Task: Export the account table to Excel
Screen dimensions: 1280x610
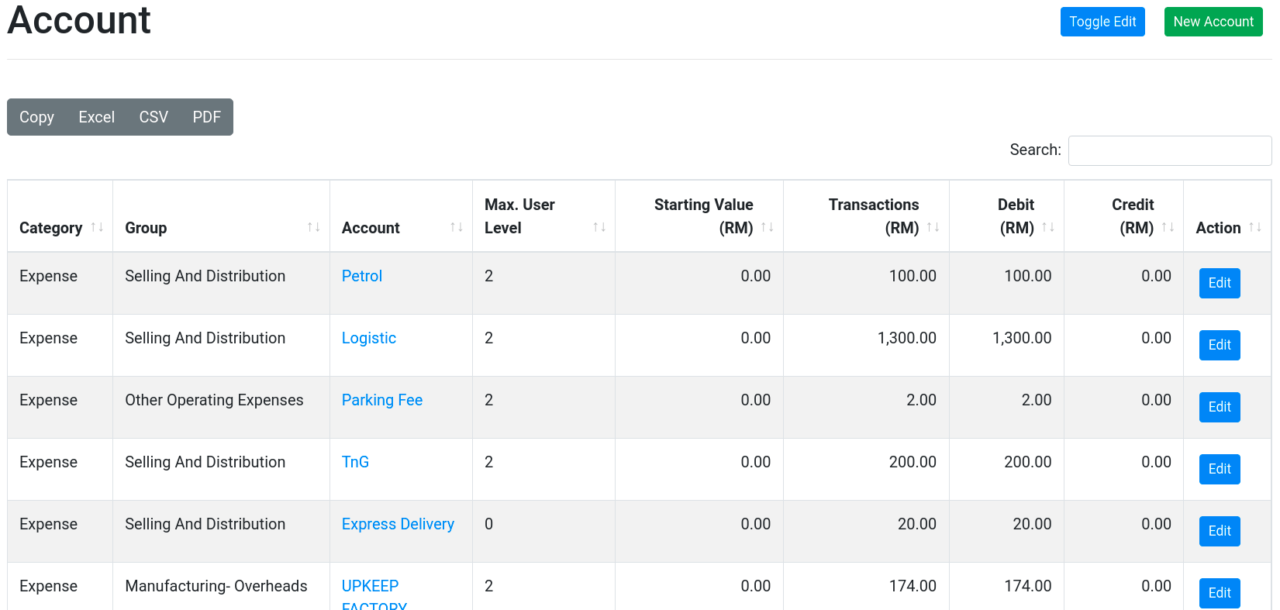Action: [x=96, y=117]
